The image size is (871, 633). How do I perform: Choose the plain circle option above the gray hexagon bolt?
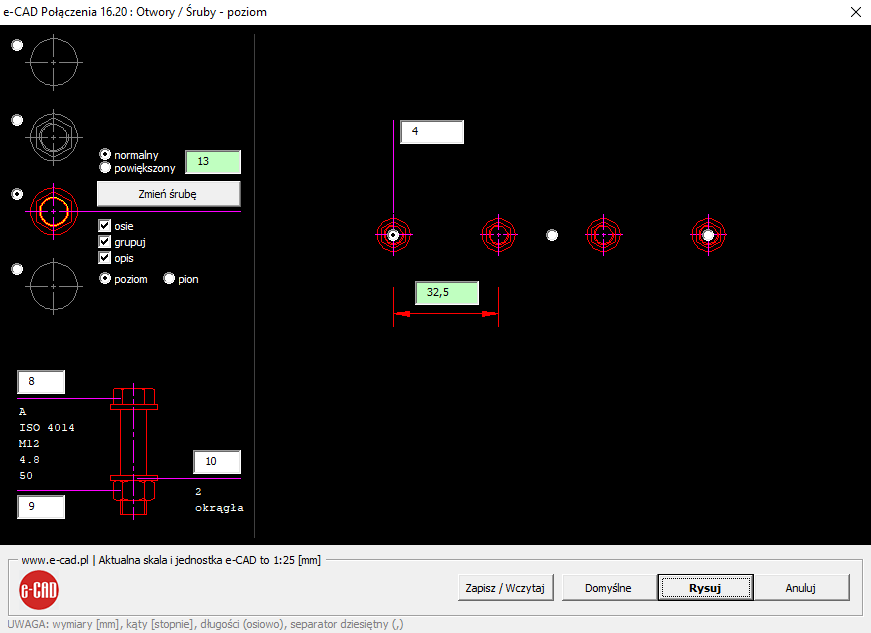[x=17, y=45]
